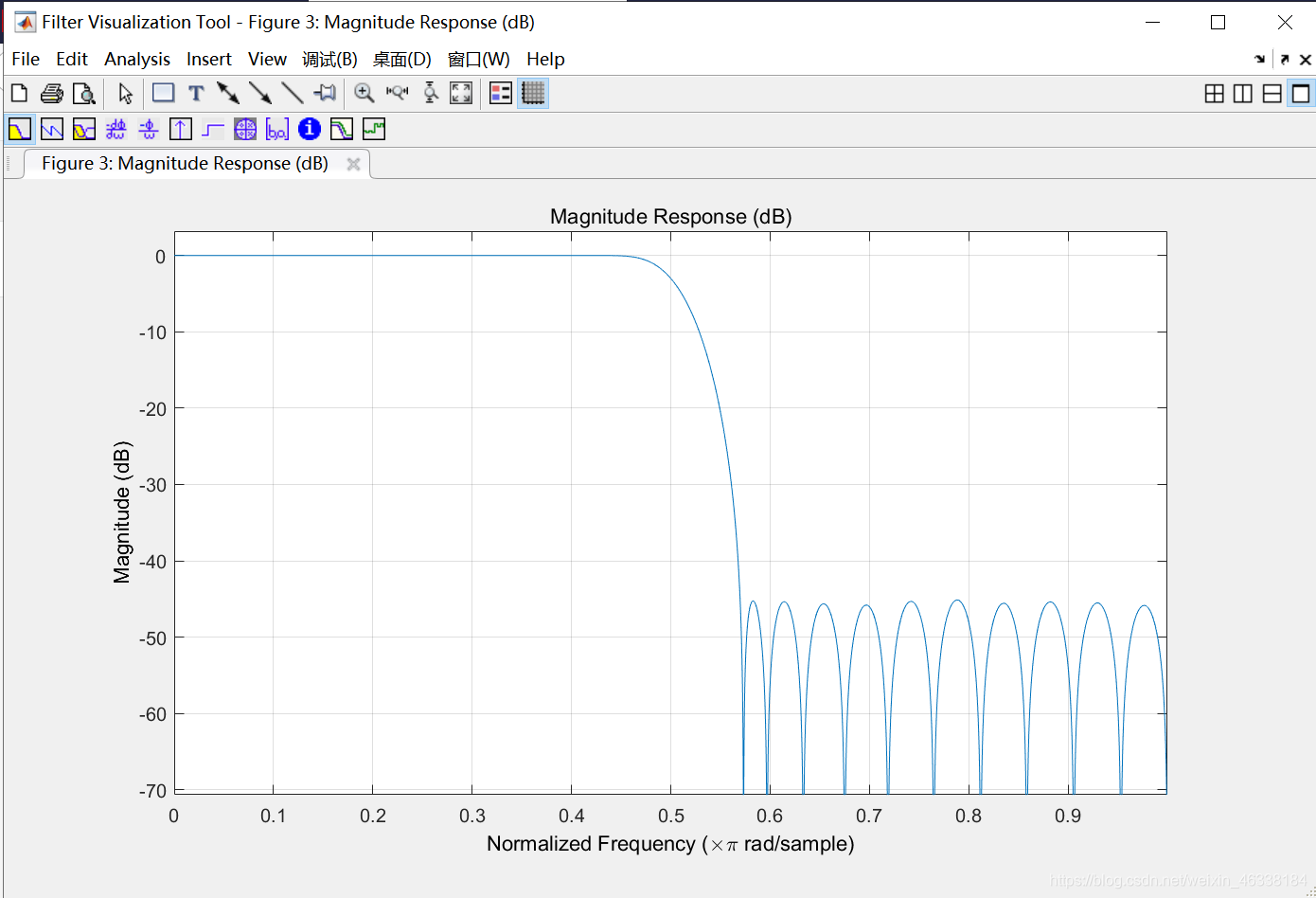Show the Magnitude Response Estimate

342,129
